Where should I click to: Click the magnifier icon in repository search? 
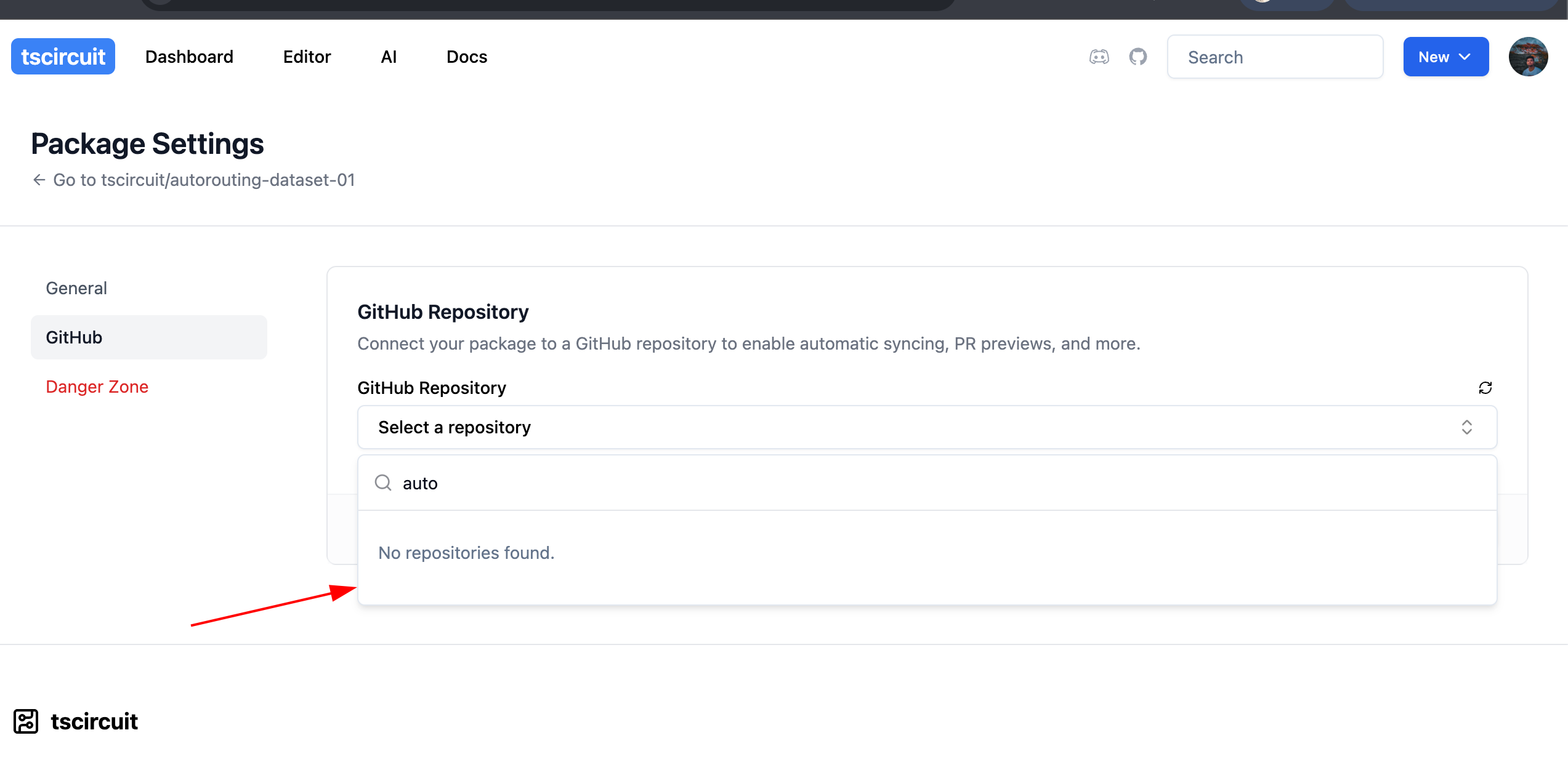[x=383, y=483]
